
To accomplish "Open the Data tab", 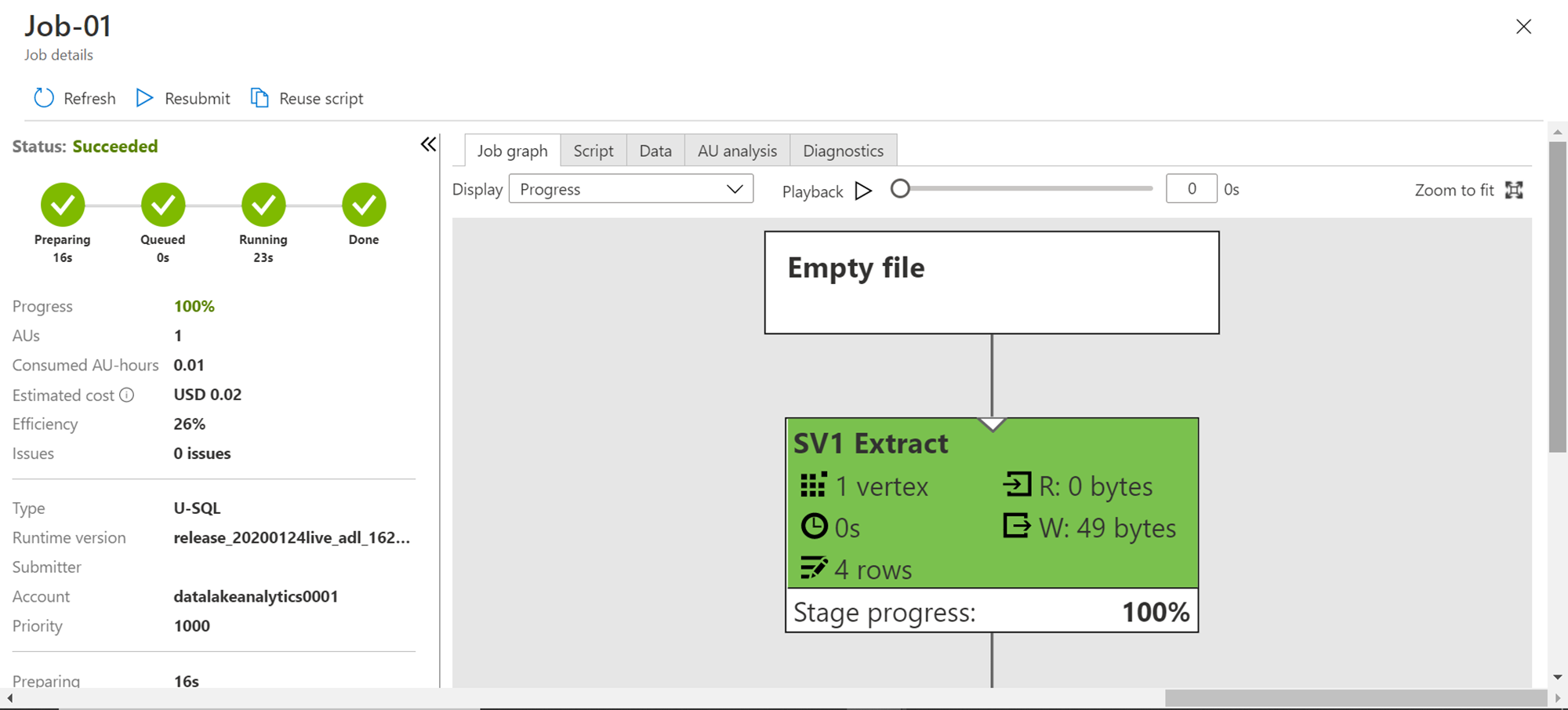I will click(655, 151).
